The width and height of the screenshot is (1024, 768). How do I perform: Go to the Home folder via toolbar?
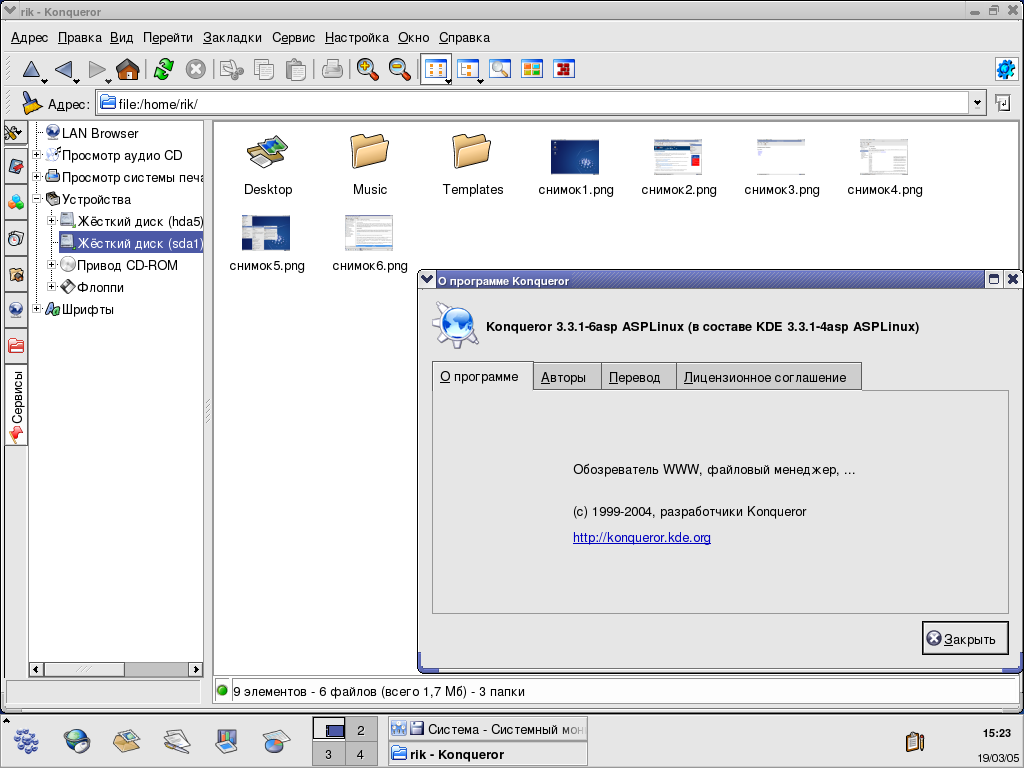click(x=128, y=69)
